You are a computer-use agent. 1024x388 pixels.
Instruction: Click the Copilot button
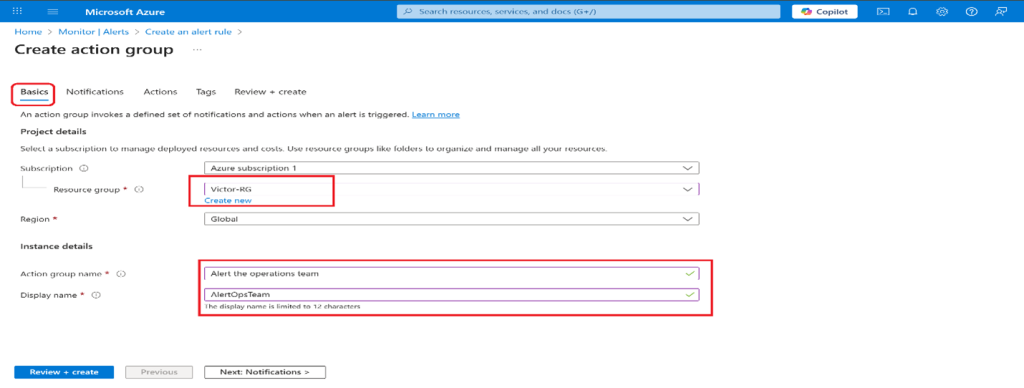tap(825, 12)
